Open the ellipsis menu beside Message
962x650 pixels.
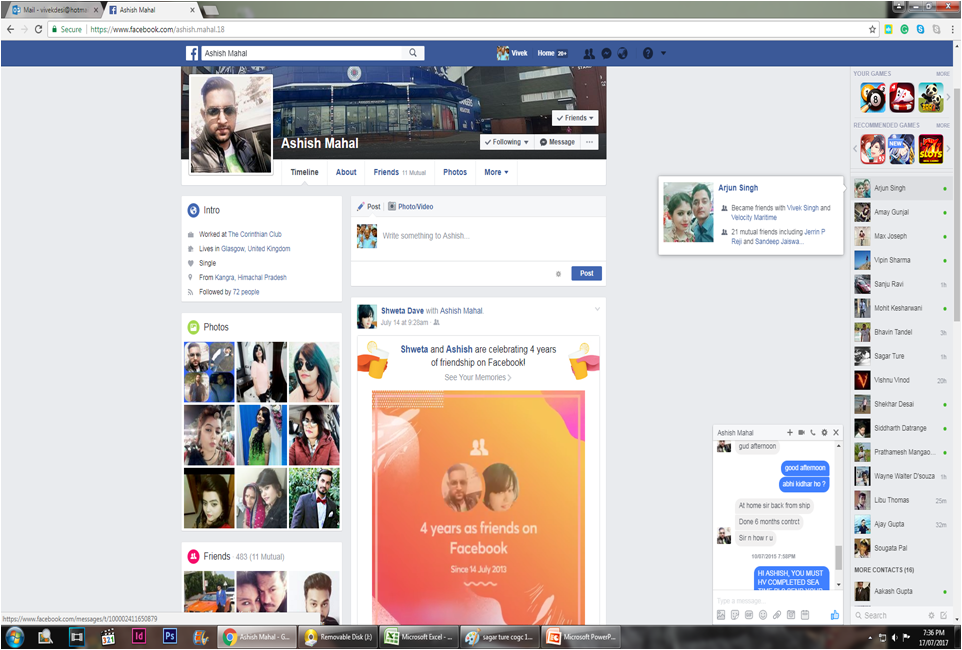[x=589, y=142]
